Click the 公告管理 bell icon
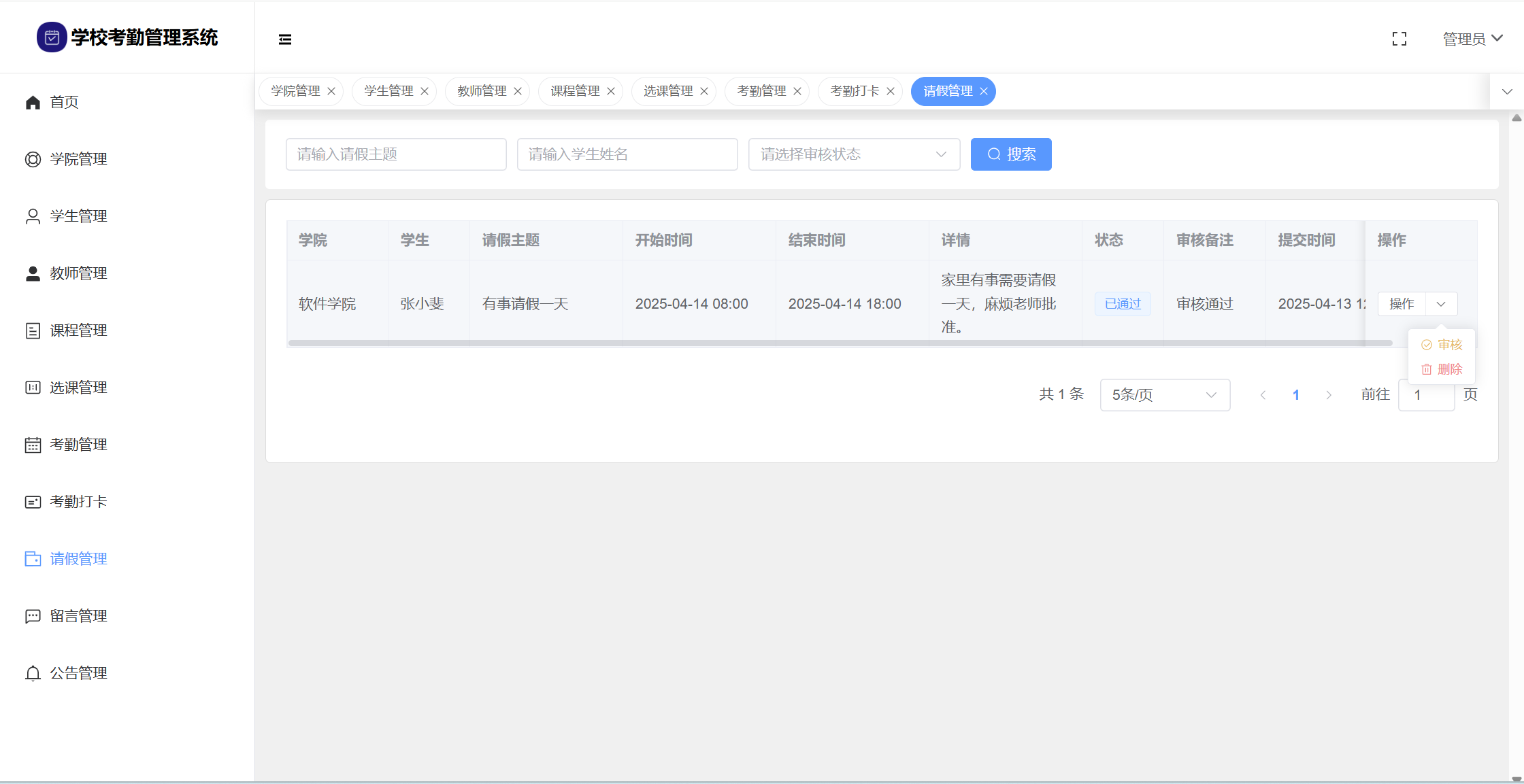This screenshot has width=1524, height=784. [33, 673]
